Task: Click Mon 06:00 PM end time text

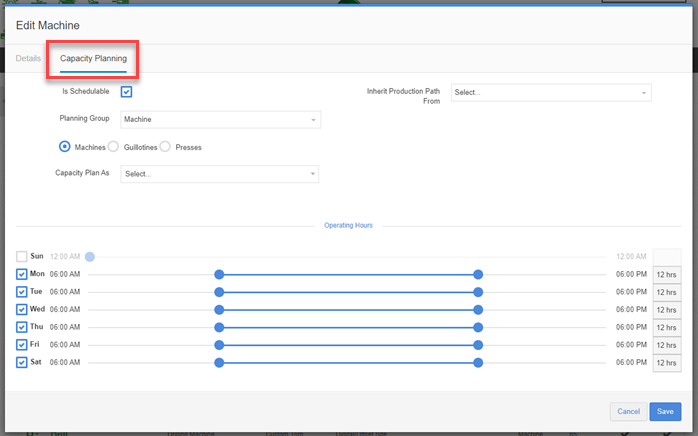Action: [631, 274]
